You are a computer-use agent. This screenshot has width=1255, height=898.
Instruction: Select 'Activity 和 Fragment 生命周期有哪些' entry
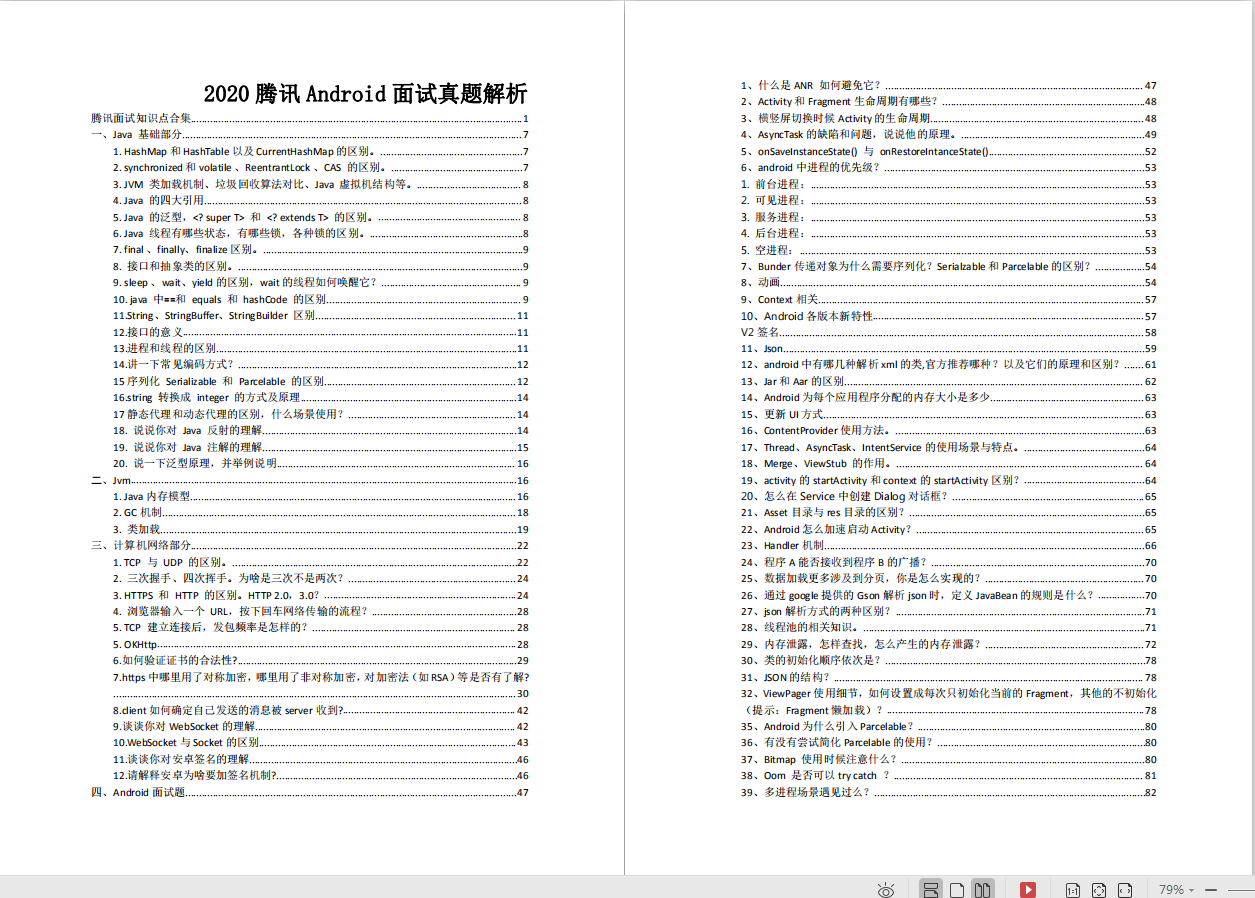pos(949,102)
